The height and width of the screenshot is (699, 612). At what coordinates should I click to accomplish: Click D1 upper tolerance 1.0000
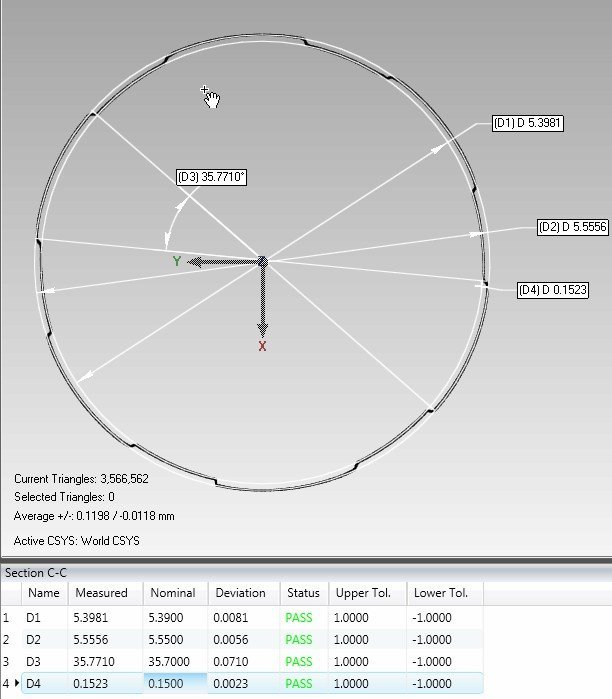click(351, 618)
